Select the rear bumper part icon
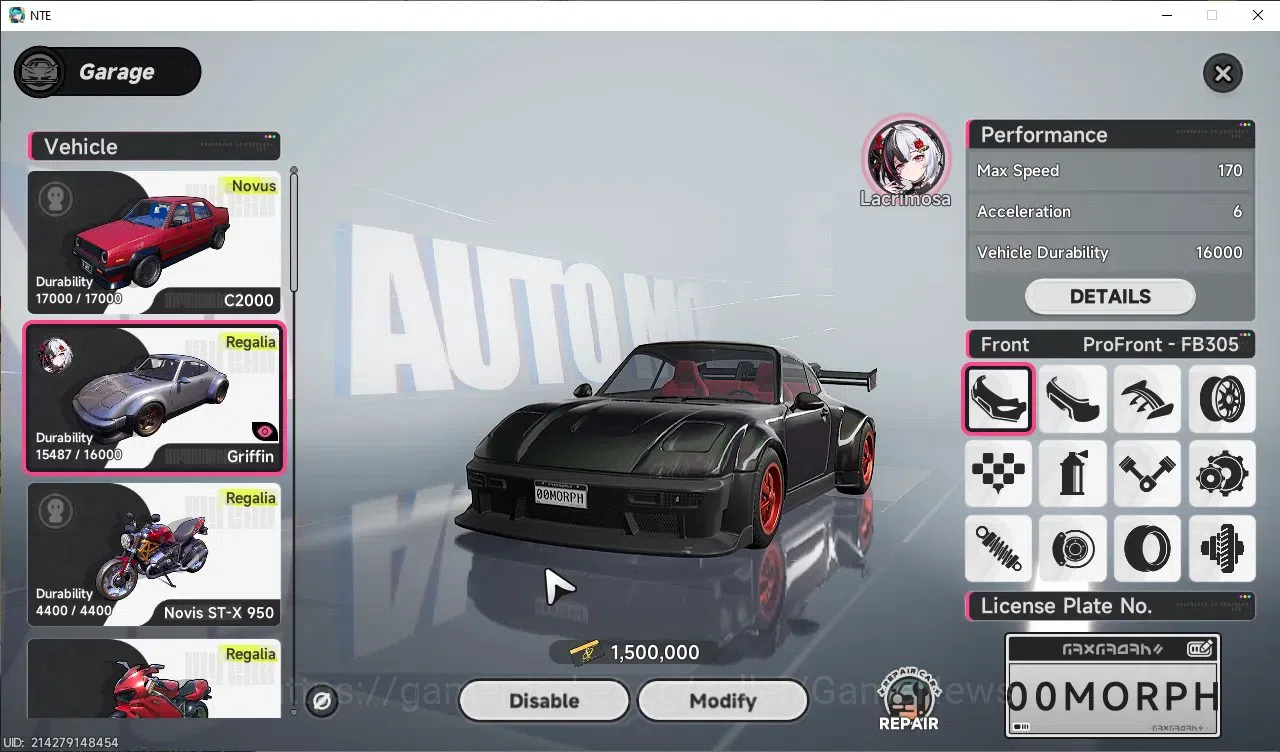Viewport: 1280px width, 752px height. click(x=1073, y=399)
